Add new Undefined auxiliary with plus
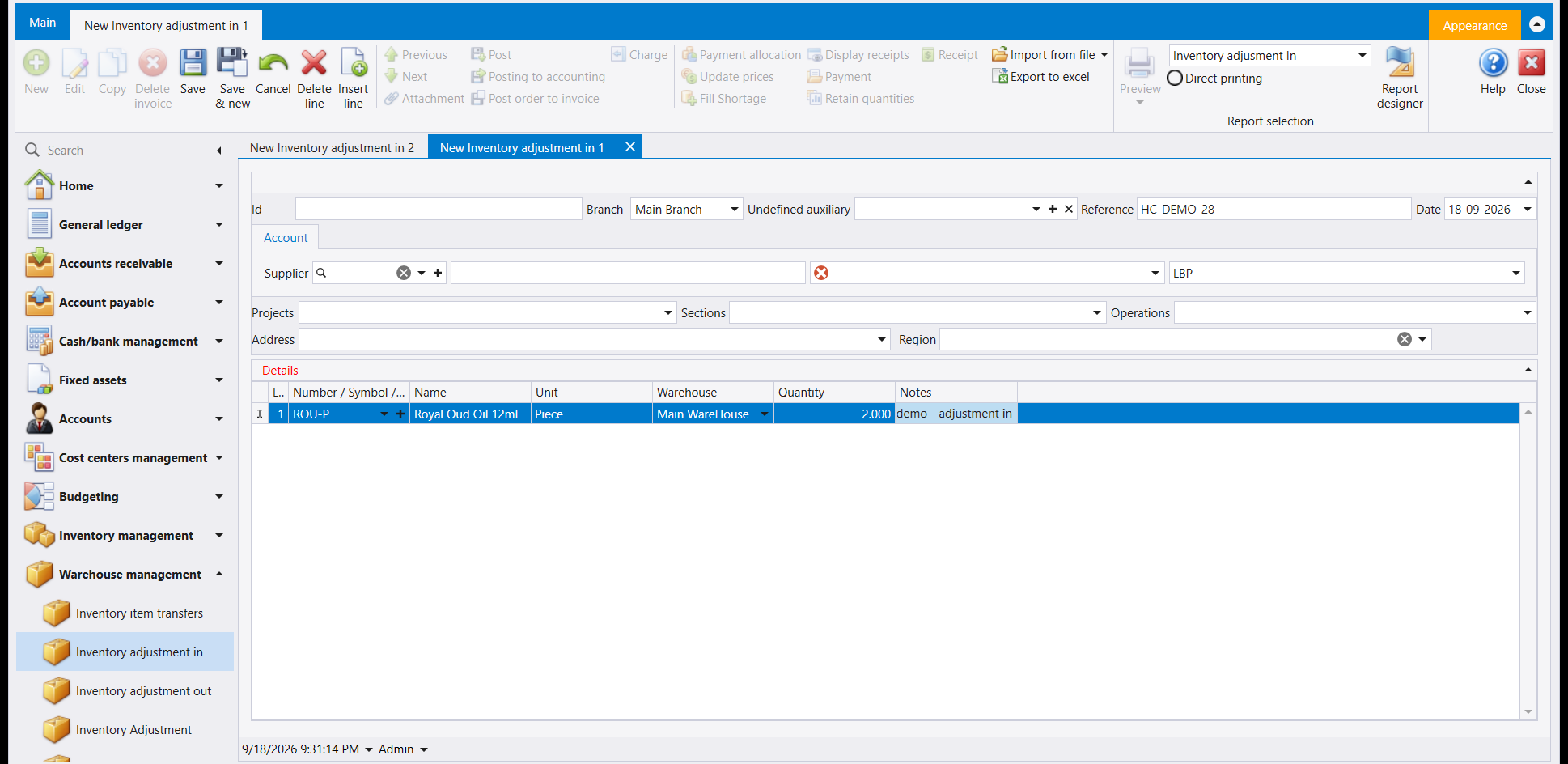Viewport: 1568px width, 764px height. coord(1053,209)
